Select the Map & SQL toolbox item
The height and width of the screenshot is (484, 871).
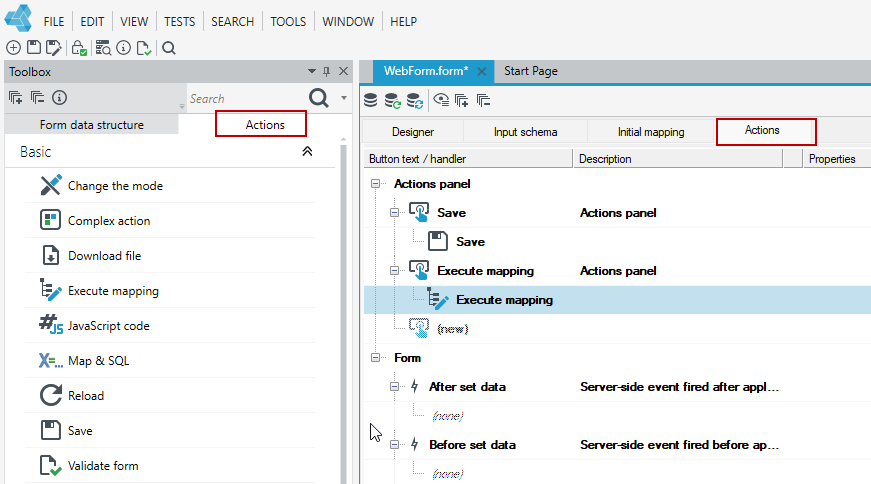(169, 361)
